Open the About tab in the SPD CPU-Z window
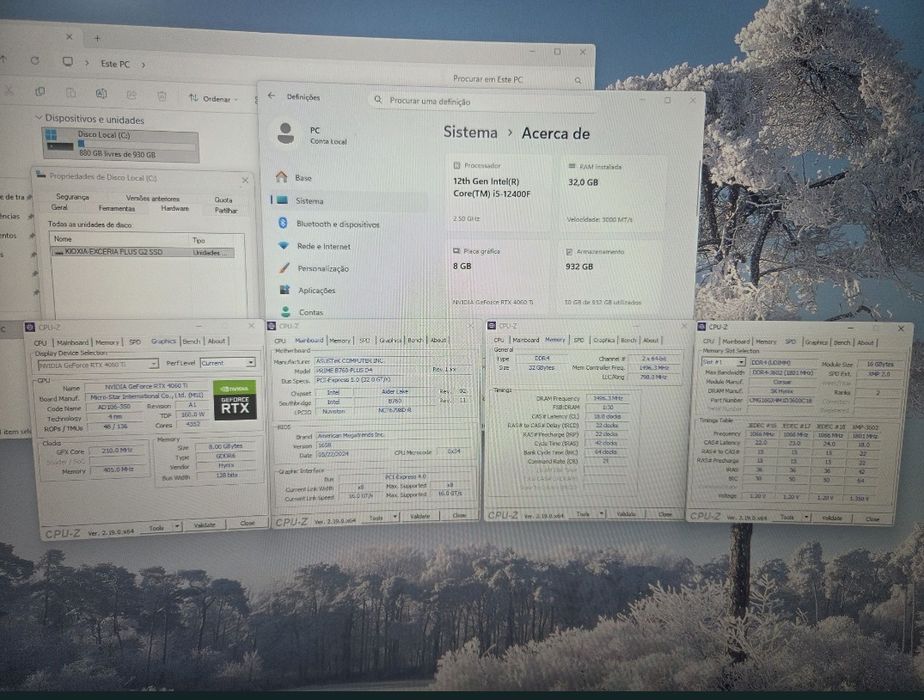Screen dimensions: 924x700 click(865, 342)
